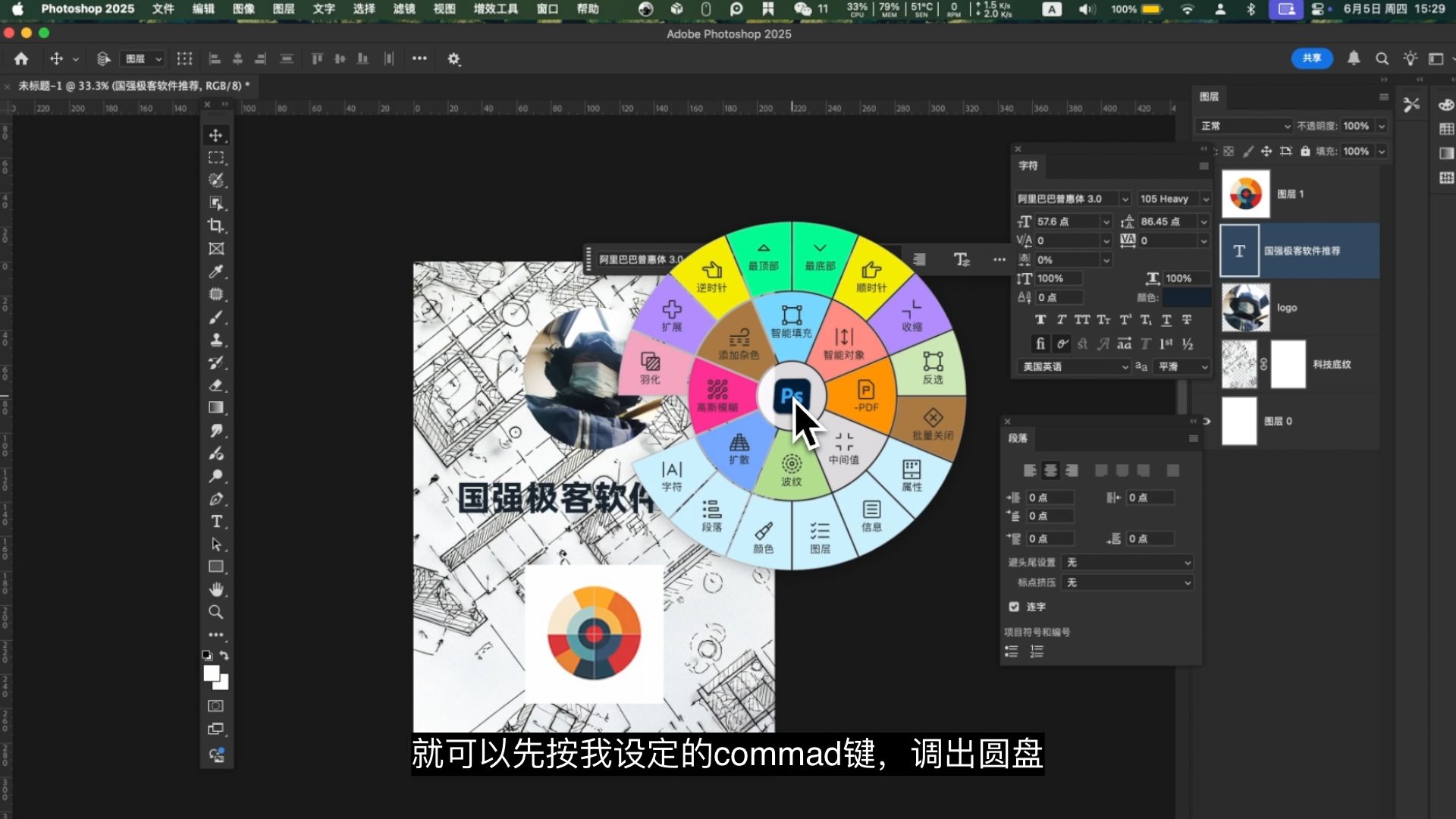
Task: Click 高斯模糊 in the radial menu
Action: pyautogui.click(x=717, y=396)
